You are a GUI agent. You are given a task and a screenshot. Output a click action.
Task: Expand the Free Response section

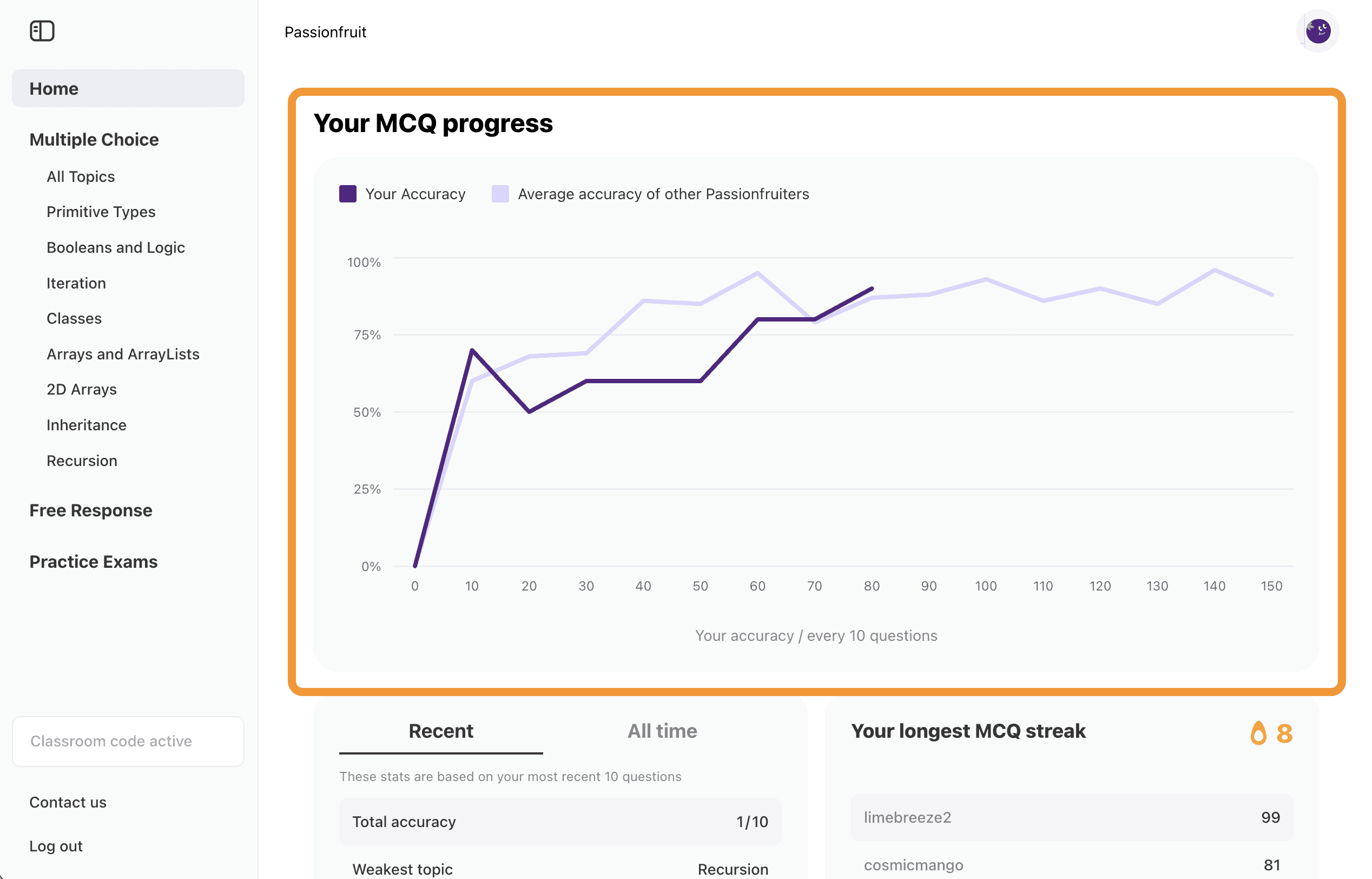click(x=91, y=510)
